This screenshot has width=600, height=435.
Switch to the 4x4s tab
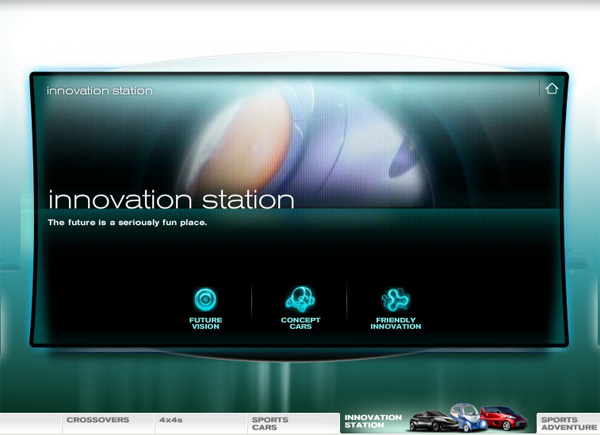201,423
